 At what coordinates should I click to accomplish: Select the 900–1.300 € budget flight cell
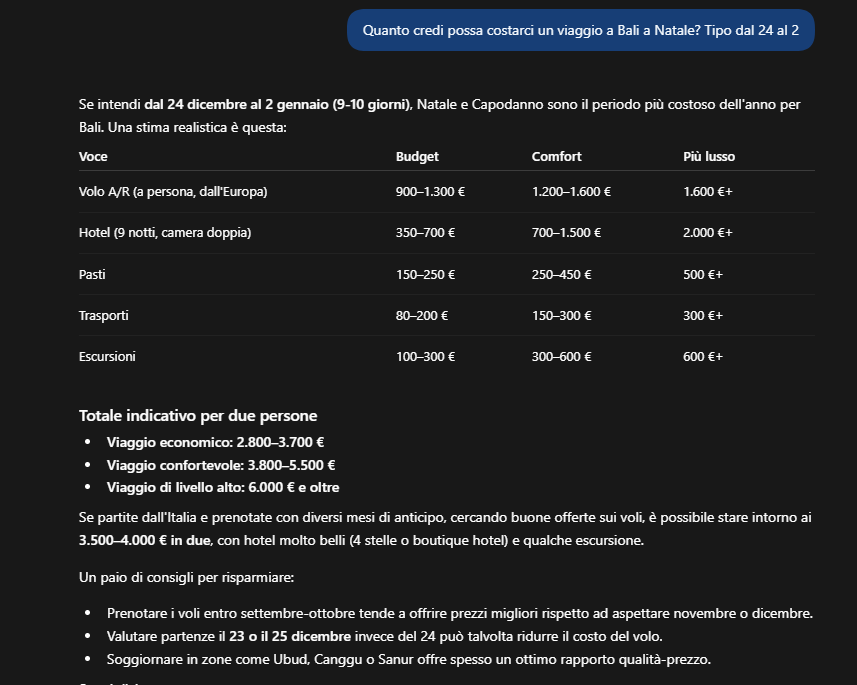click(x=430, y=192)
